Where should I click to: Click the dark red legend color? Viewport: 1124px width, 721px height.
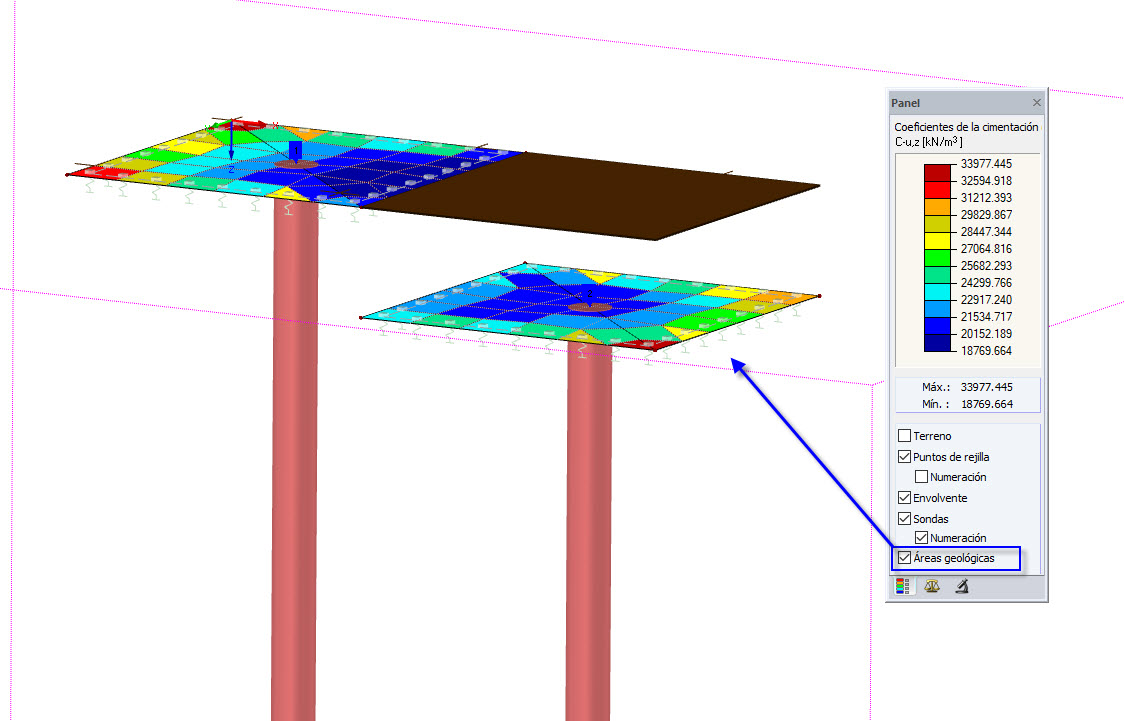pyautogui.click(x=937, y=173)
